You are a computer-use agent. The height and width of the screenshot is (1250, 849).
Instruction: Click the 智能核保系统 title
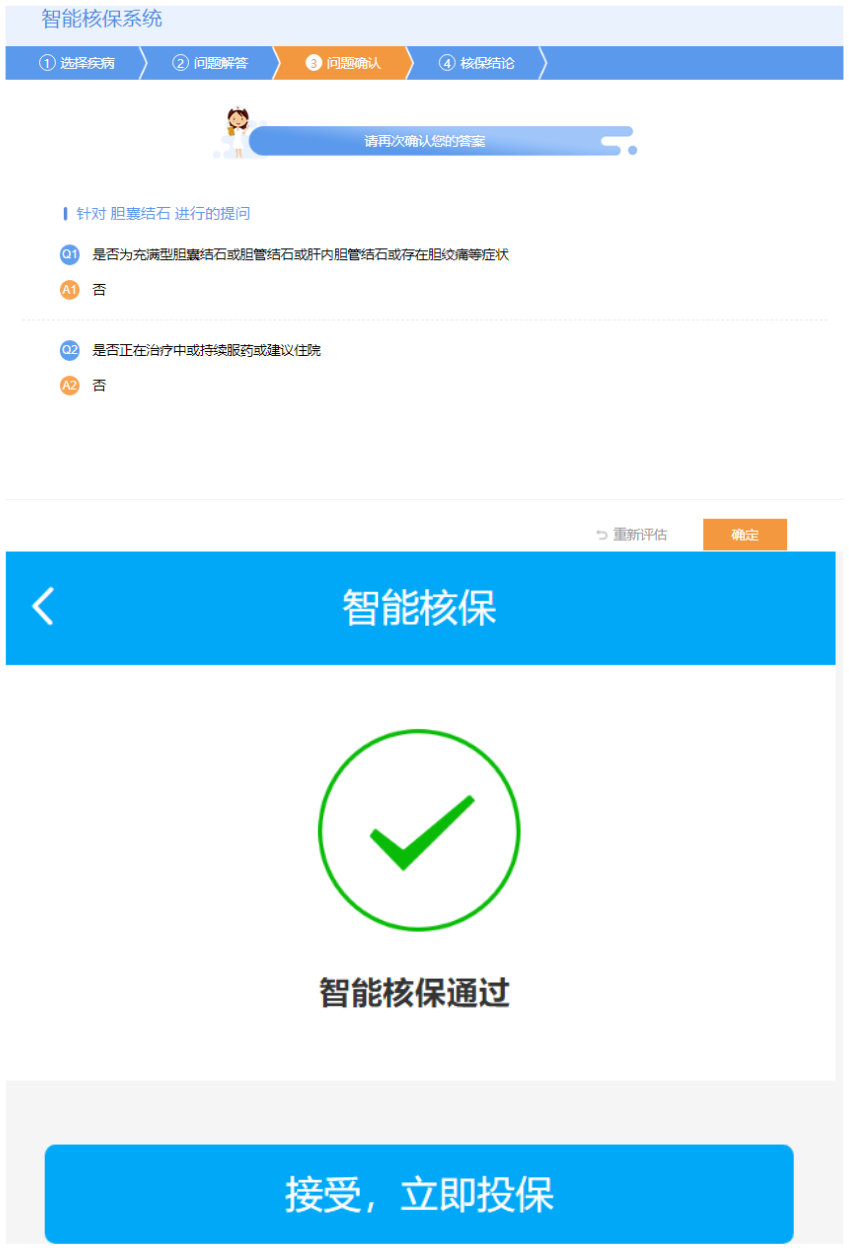(x=102, y=19)
